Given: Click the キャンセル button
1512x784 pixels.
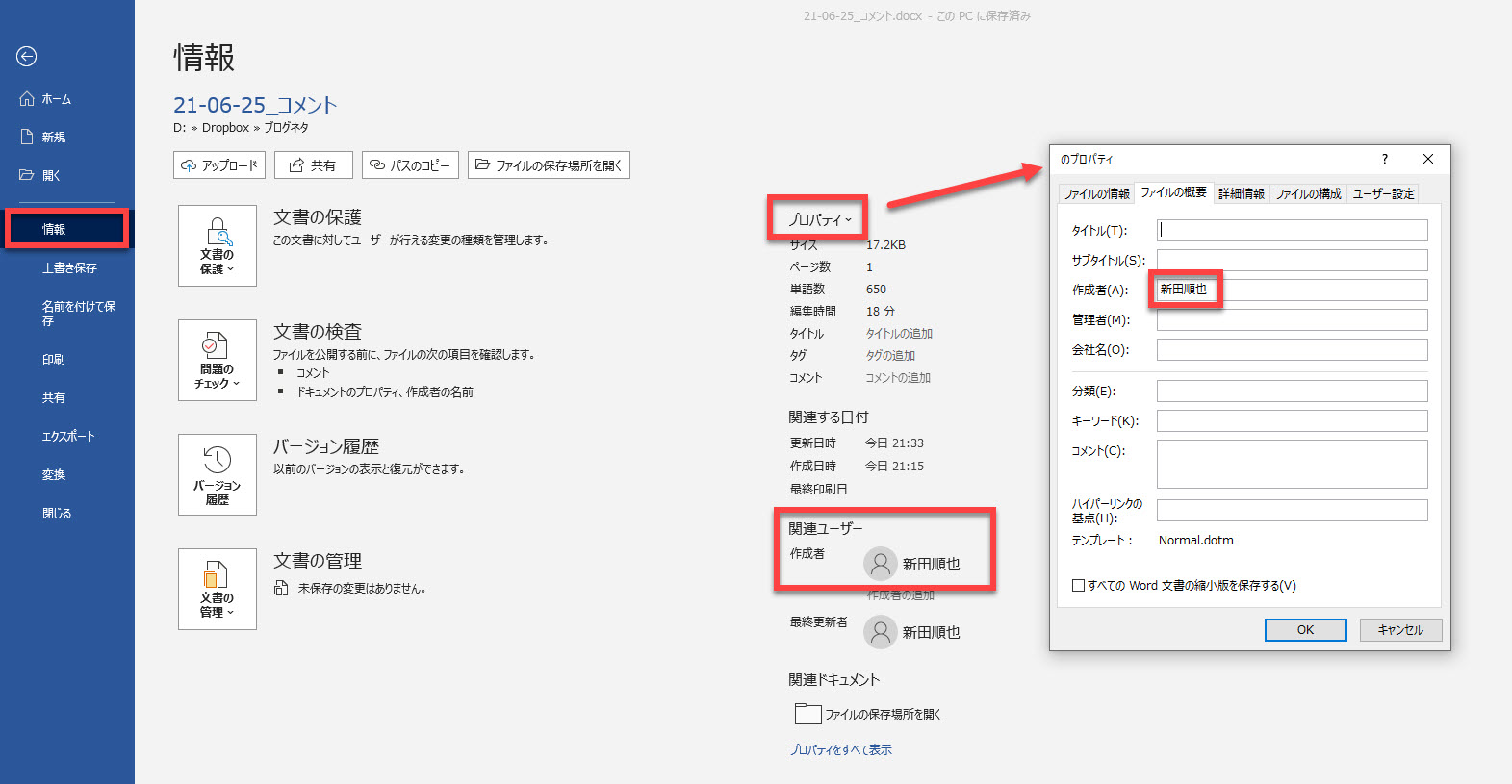Looking at the screenshot, I should [x=1399, y=630].
